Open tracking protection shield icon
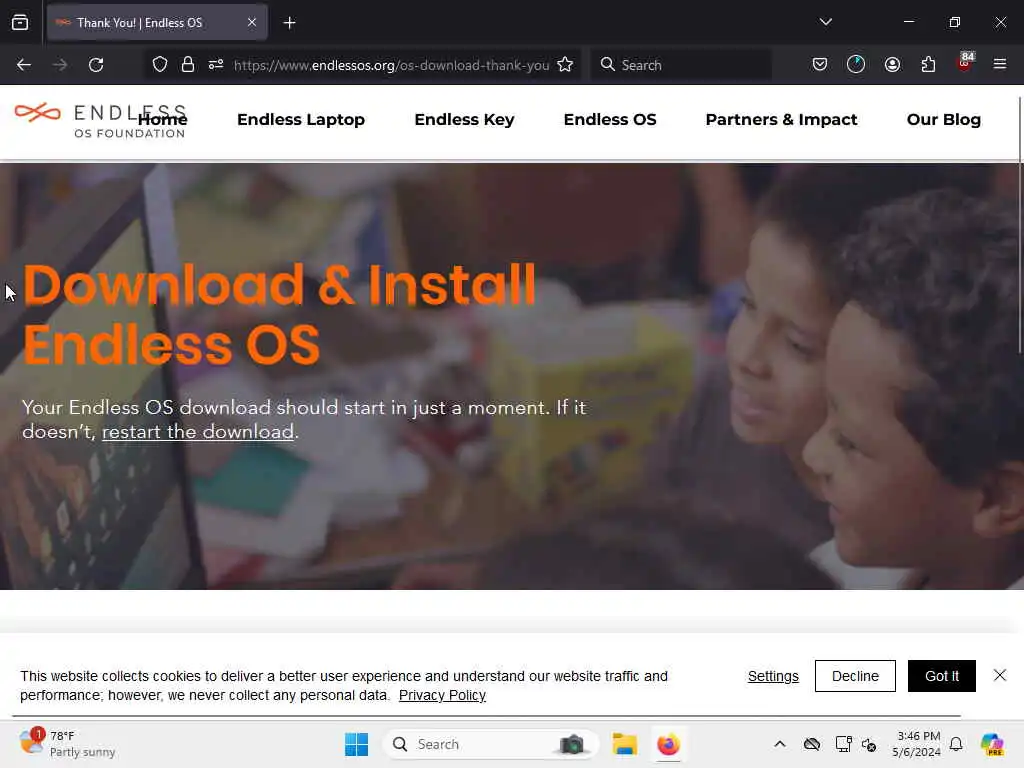Viewport: 1024px width, 768px height. tap(159, 64)
